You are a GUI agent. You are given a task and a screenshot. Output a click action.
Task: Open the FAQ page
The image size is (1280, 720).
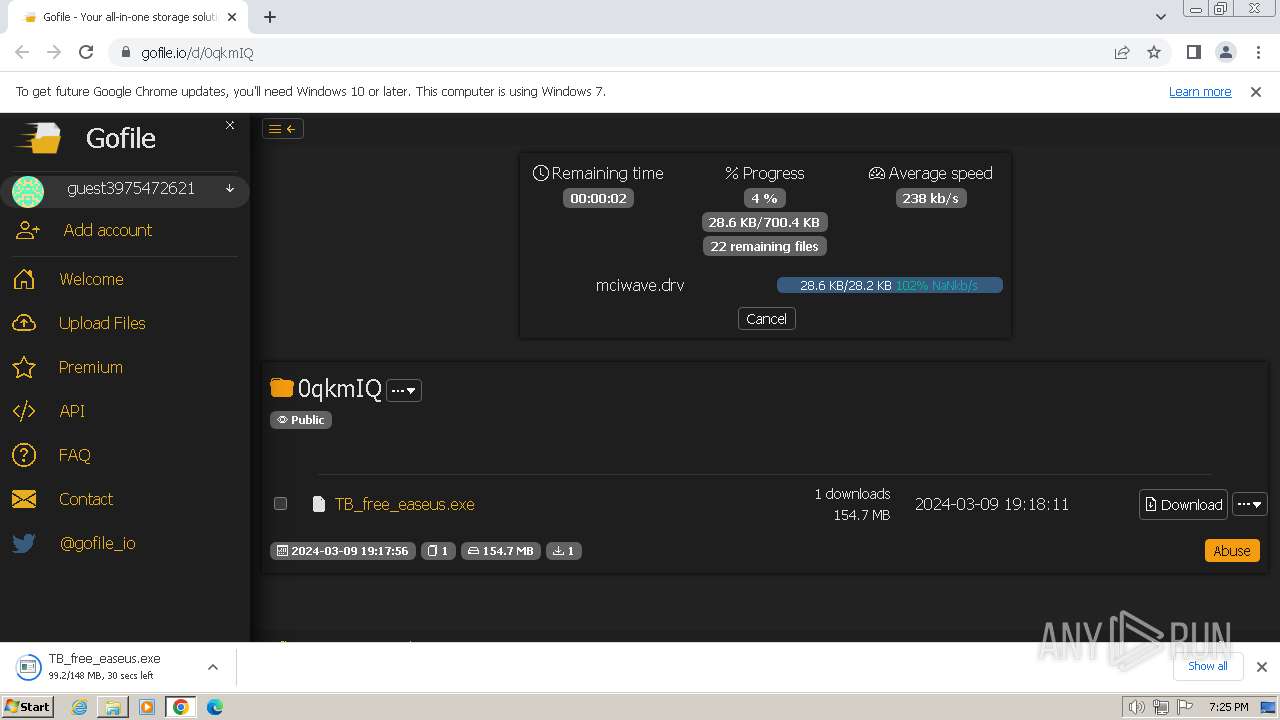pos(75,455)
